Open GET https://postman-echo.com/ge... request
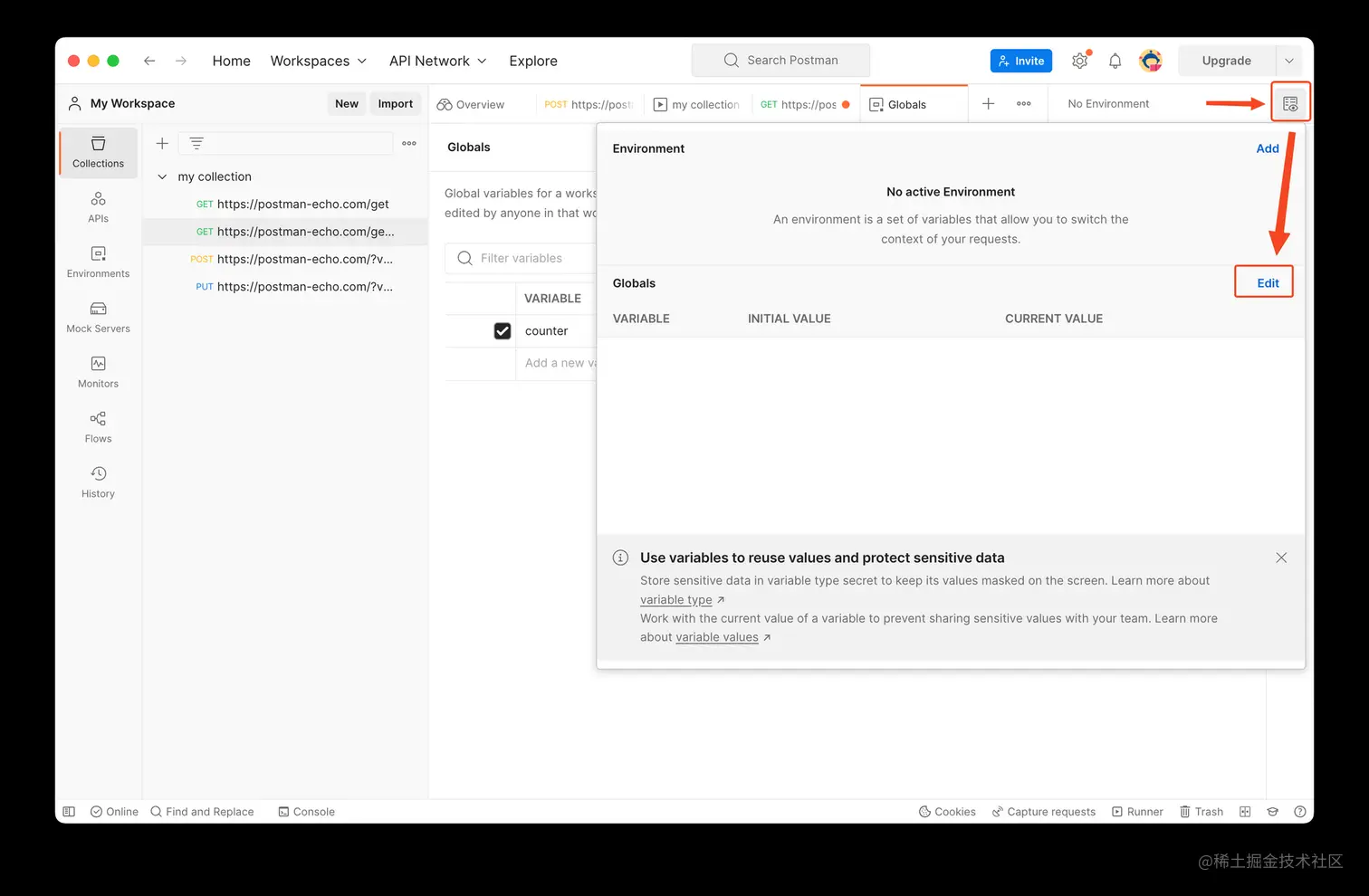 285,232
